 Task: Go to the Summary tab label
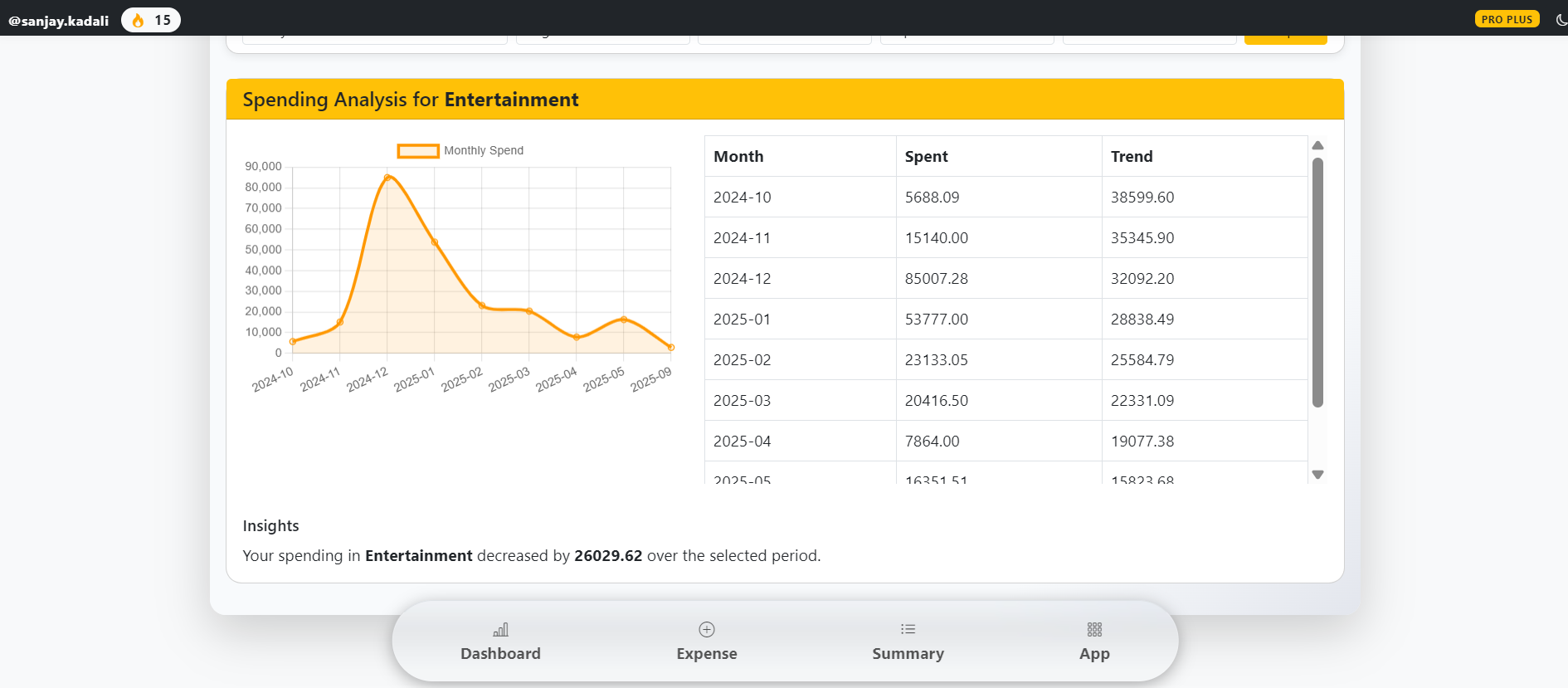pos(908,654)
